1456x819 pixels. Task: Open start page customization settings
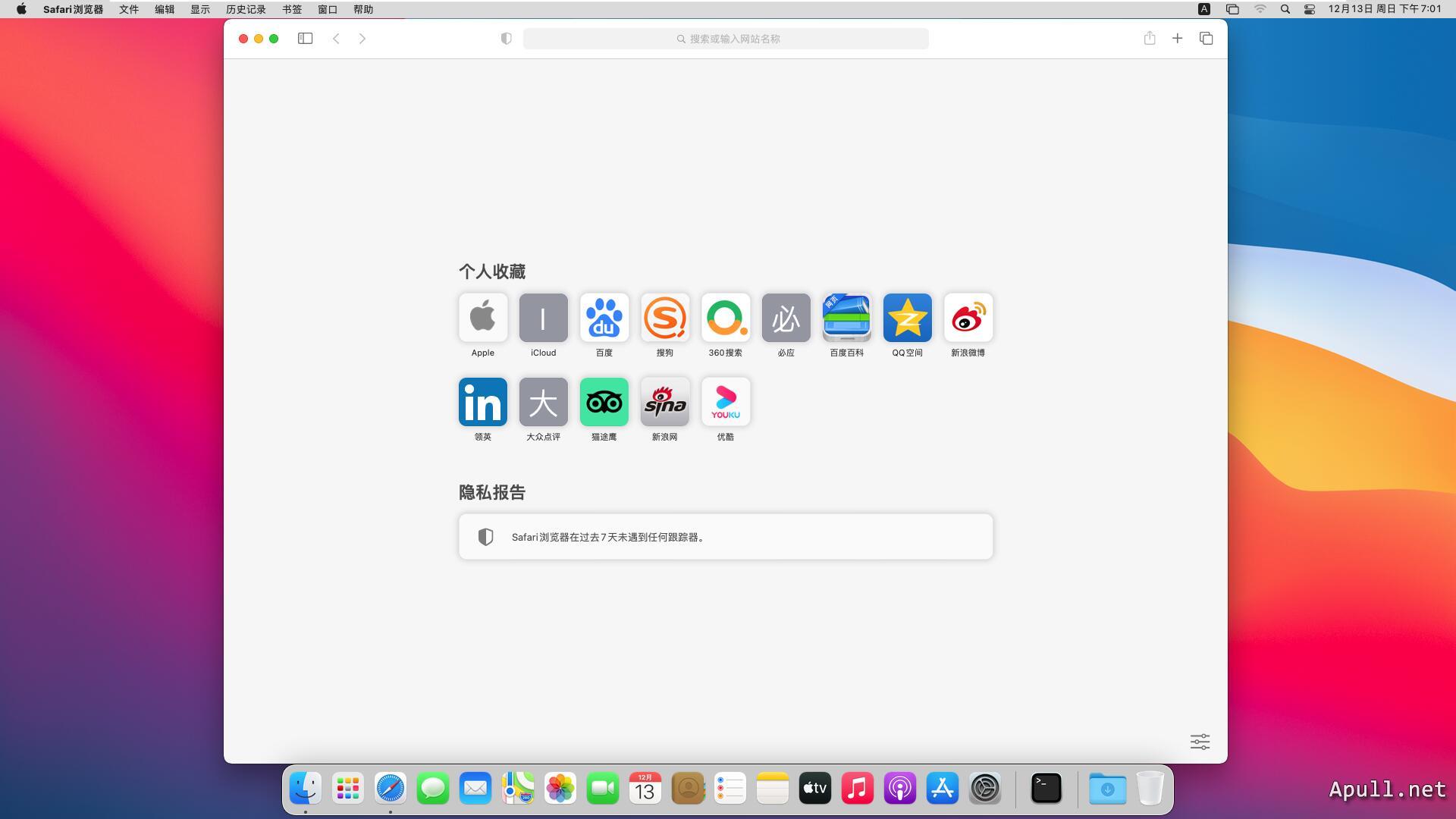point(1200,742)
